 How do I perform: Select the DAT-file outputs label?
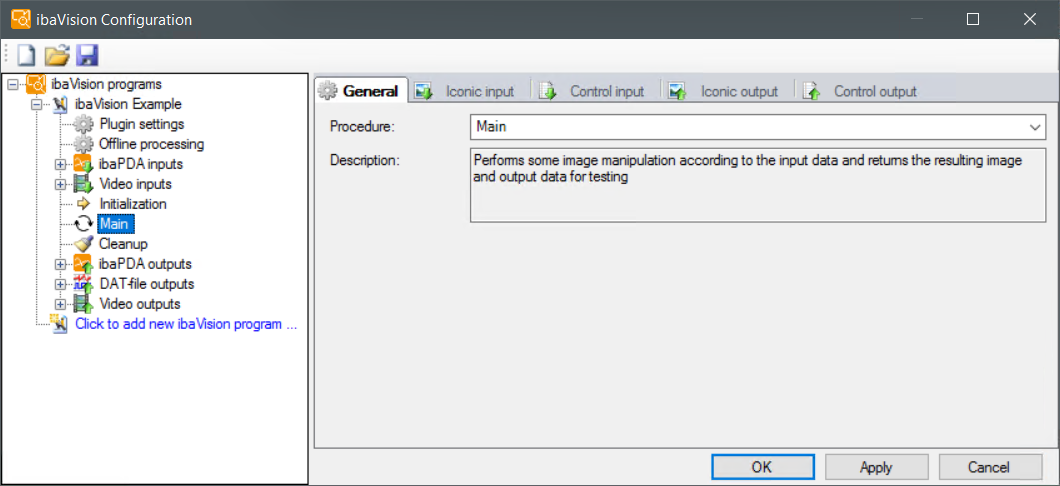coord(147,284)
